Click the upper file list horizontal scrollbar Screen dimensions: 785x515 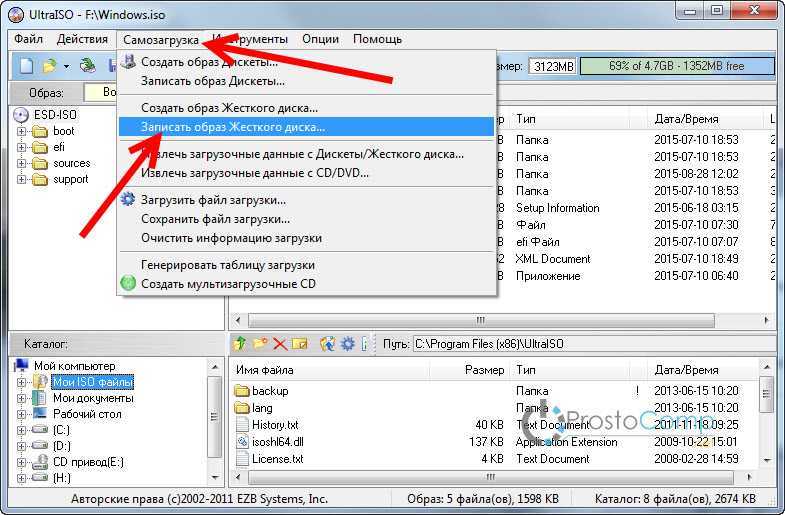(502, 320)
